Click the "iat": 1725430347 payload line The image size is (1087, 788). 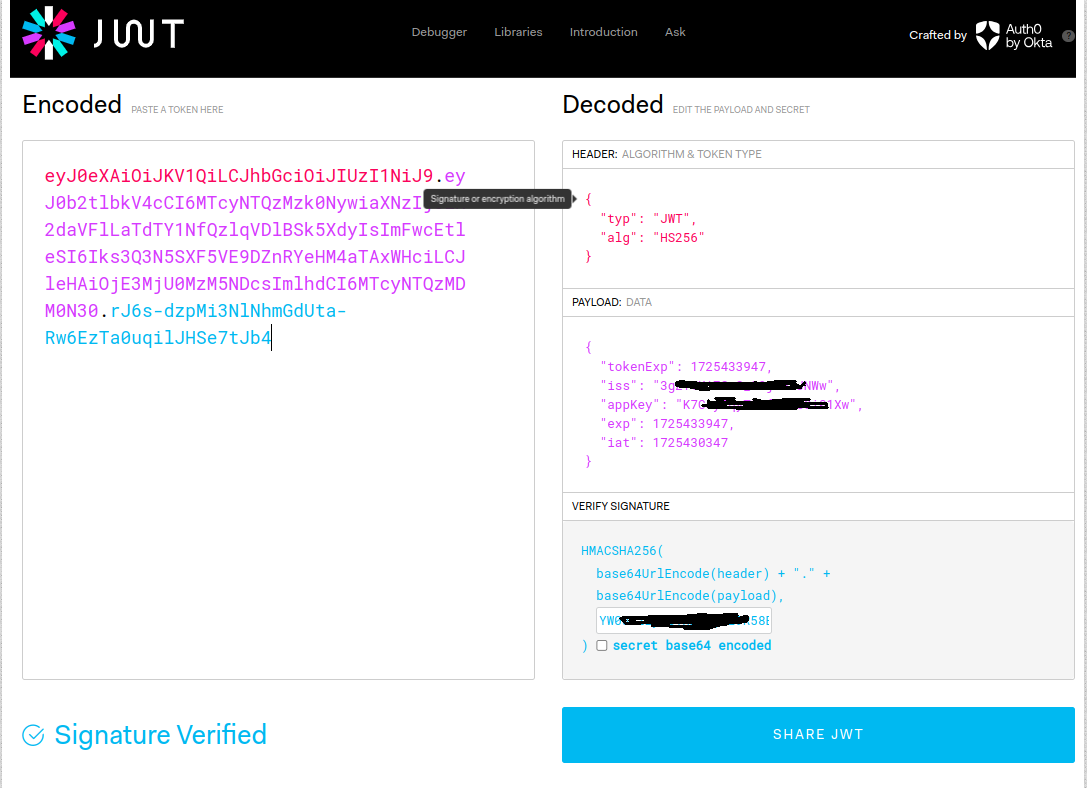pyautogui.click(x=664, y=443)
